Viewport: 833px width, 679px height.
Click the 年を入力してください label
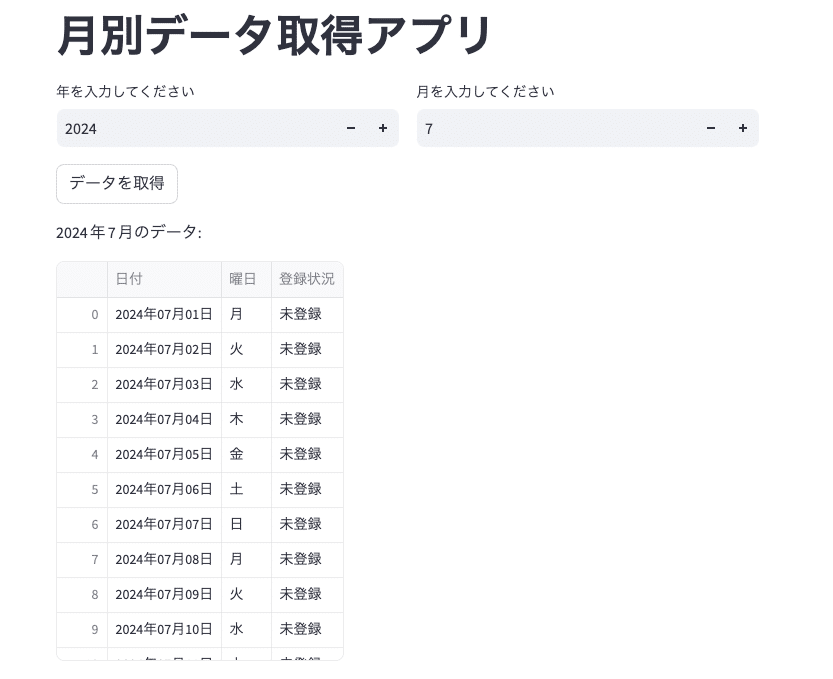pos(125,91)
